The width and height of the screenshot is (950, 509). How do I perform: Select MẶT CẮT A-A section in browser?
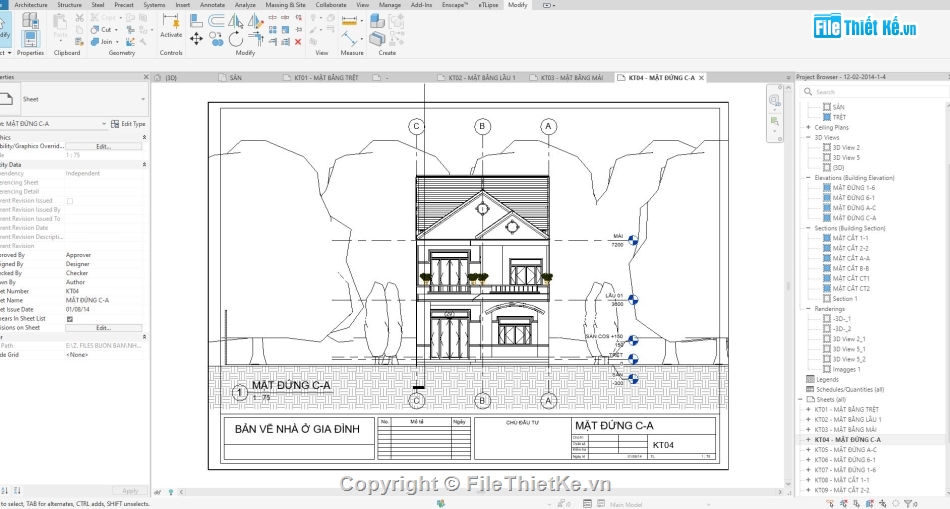[x=851, y=258]
